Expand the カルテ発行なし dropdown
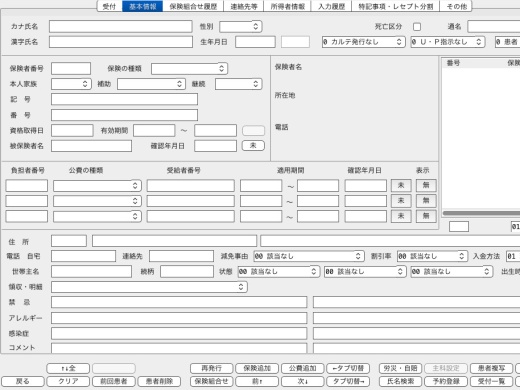 point(363,42)
